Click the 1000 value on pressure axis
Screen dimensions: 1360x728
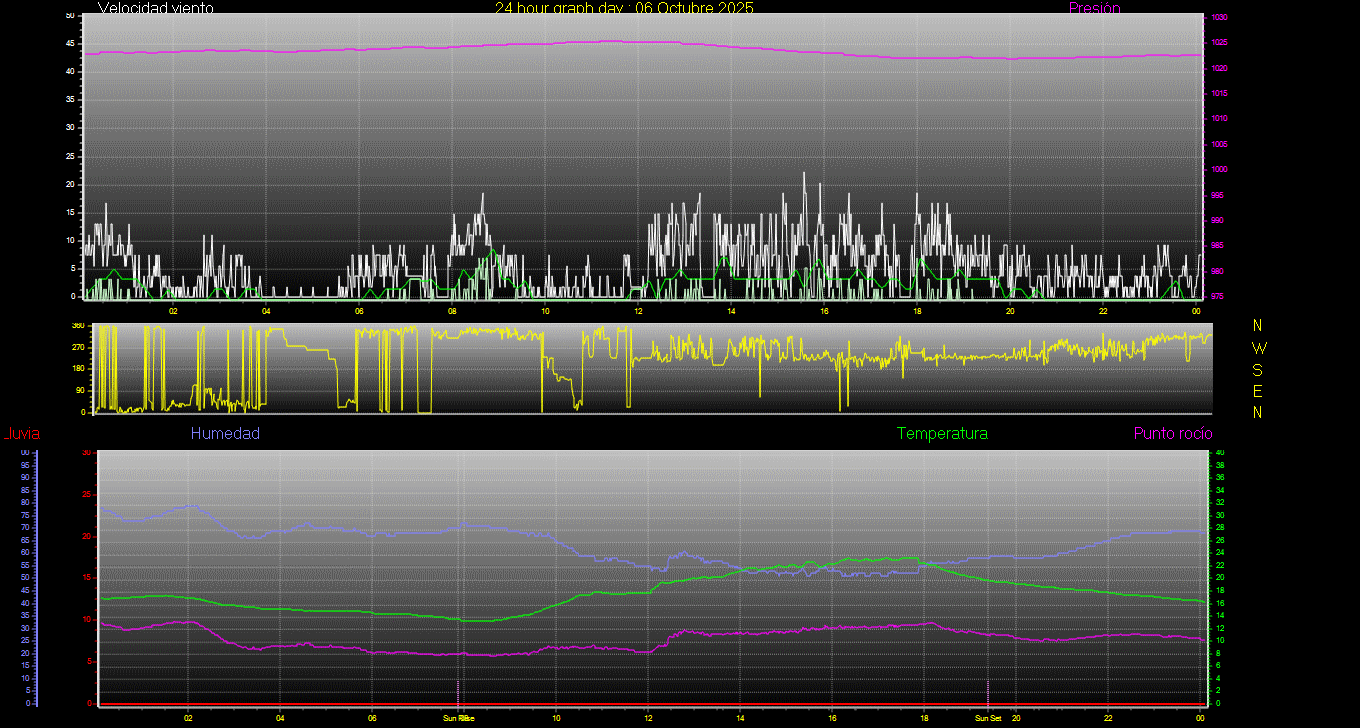[1220, 170]
